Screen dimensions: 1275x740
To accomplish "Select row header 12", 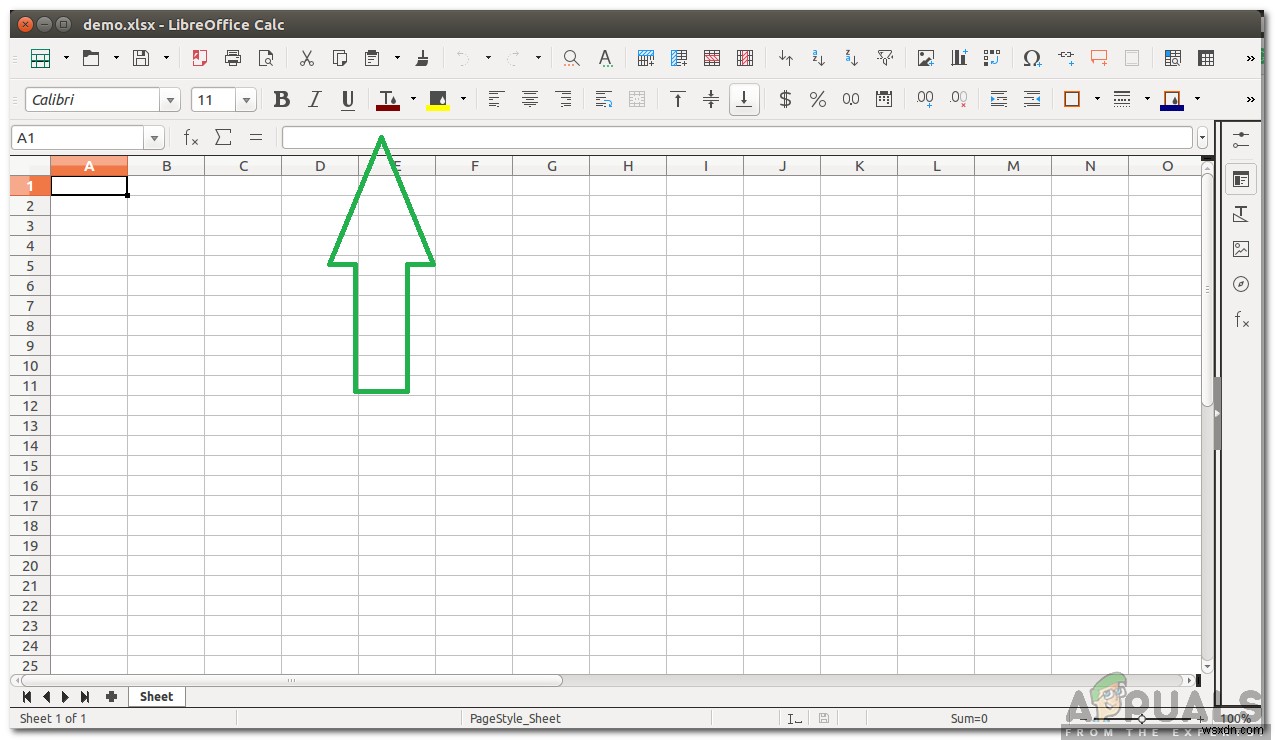I will pos(31,406).
